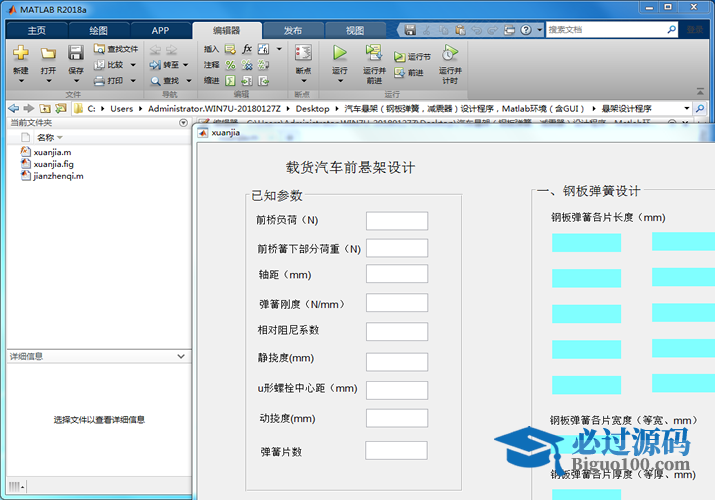This screenshot has width=715, height=500.
Task: Open the Compare (比较) dropdown arrow
Action: 133,65
